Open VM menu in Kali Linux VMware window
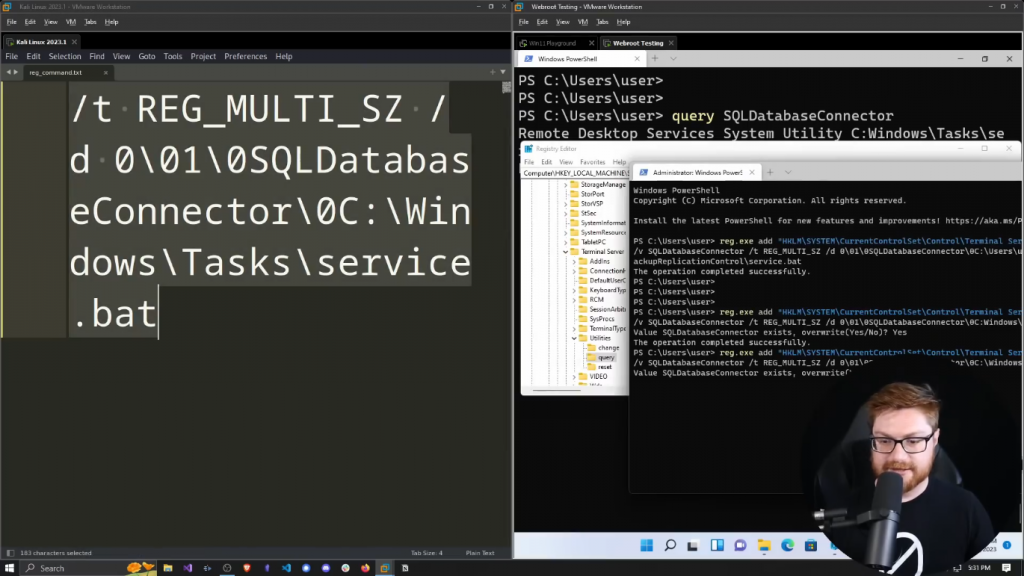The height and width of the screenshot is (576, 1024). [71, 22]
